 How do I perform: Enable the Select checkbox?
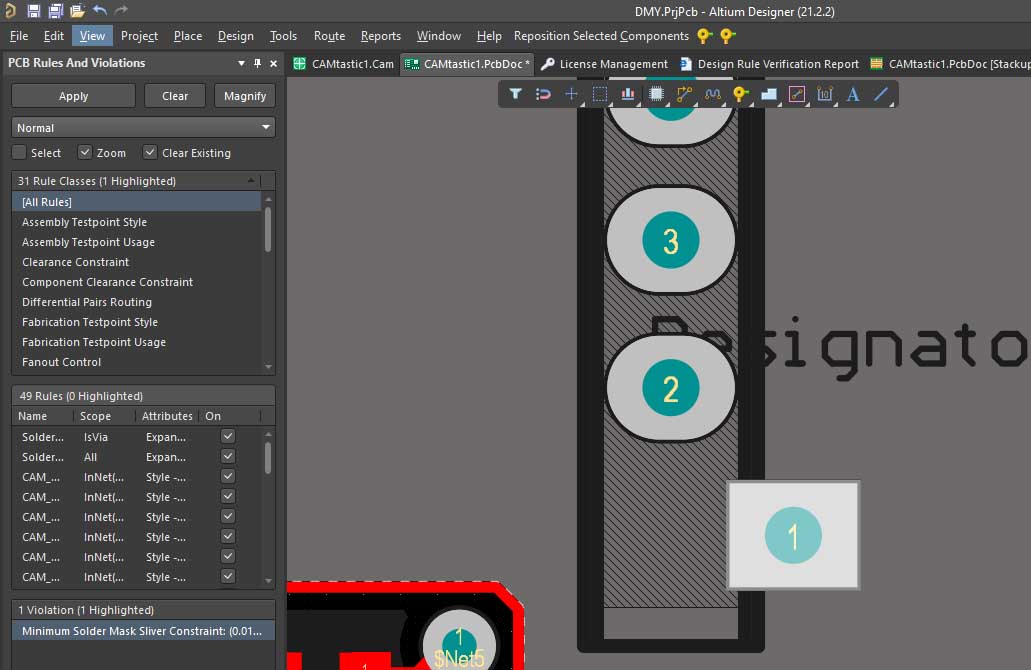[19, 153]
